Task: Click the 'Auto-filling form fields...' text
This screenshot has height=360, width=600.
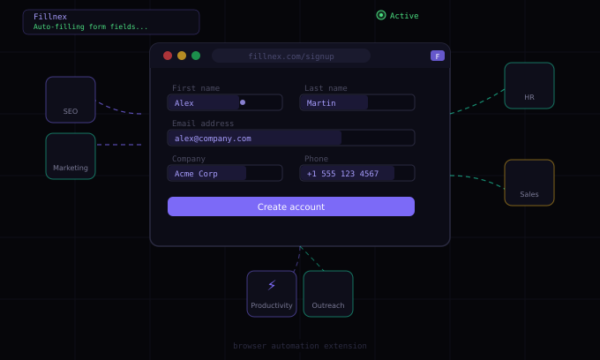Action: (90, 26)
